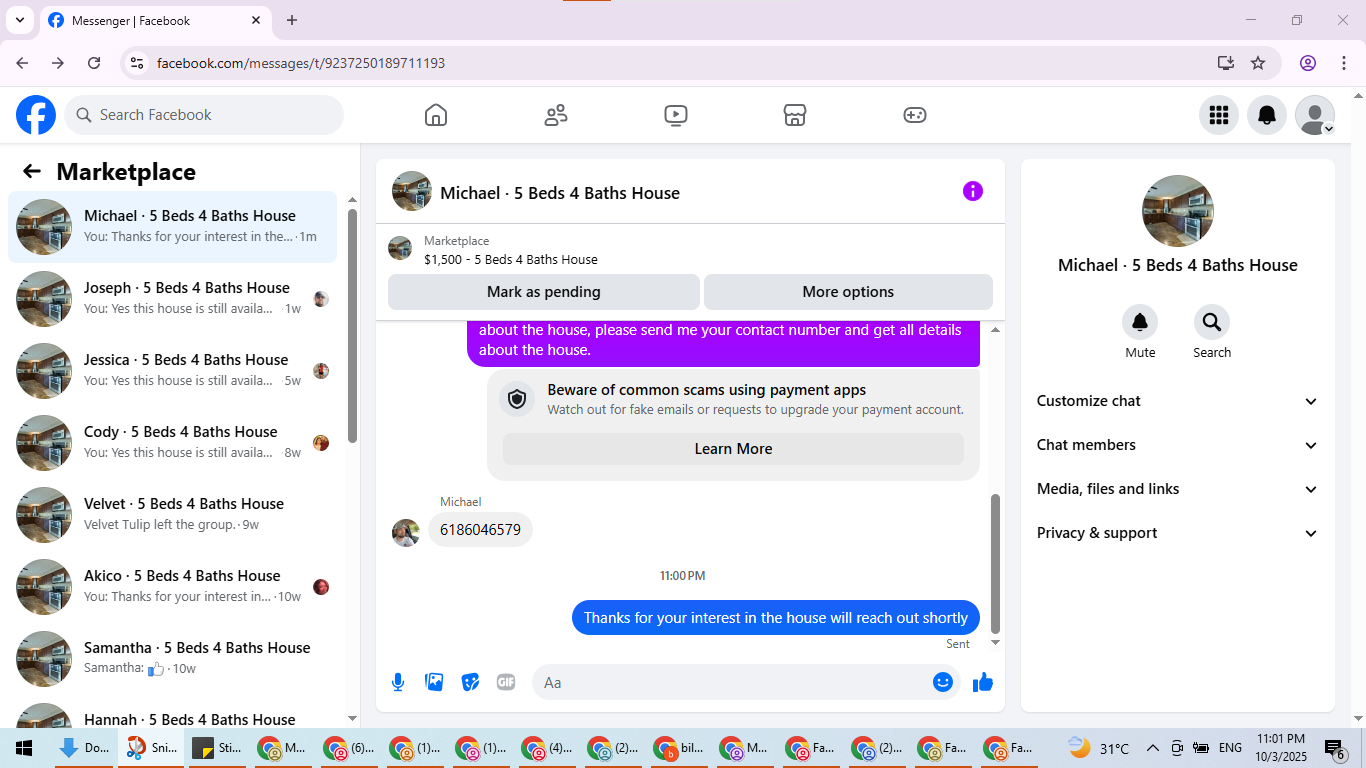Screen dimensions: 1366x768
Task: Search in conversation with magnifier icon
Action: 1212,322
